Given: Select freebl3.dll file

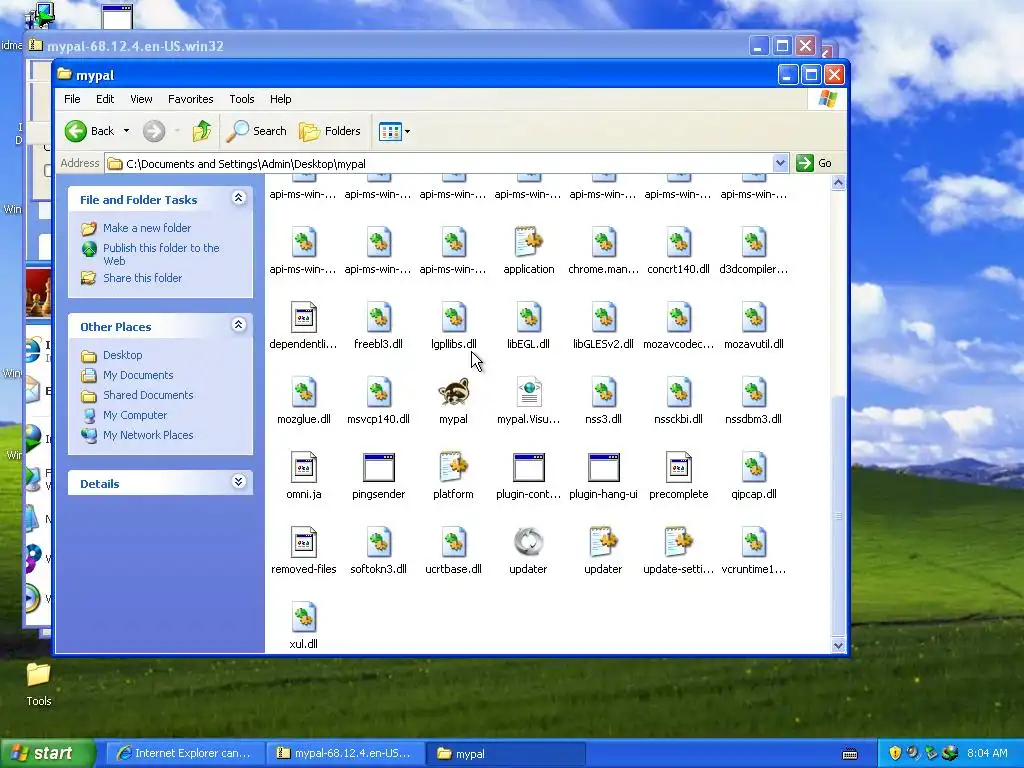Looking at the screenshot, I should point(379,317).
